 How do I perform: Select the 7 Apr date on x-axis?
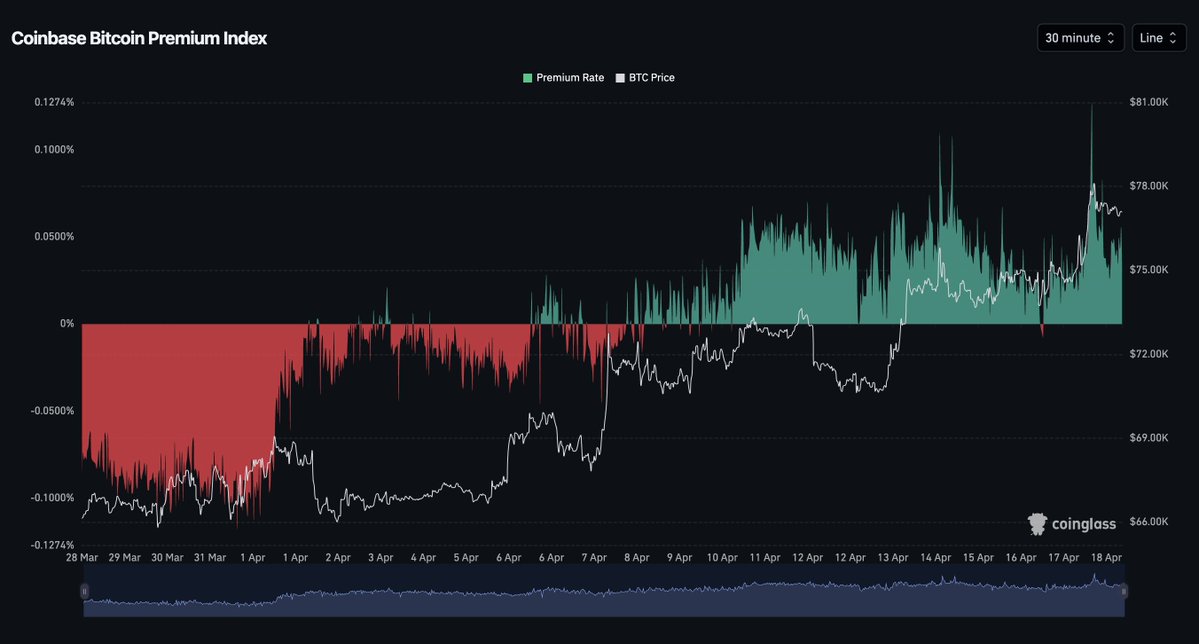click(594, 557)
